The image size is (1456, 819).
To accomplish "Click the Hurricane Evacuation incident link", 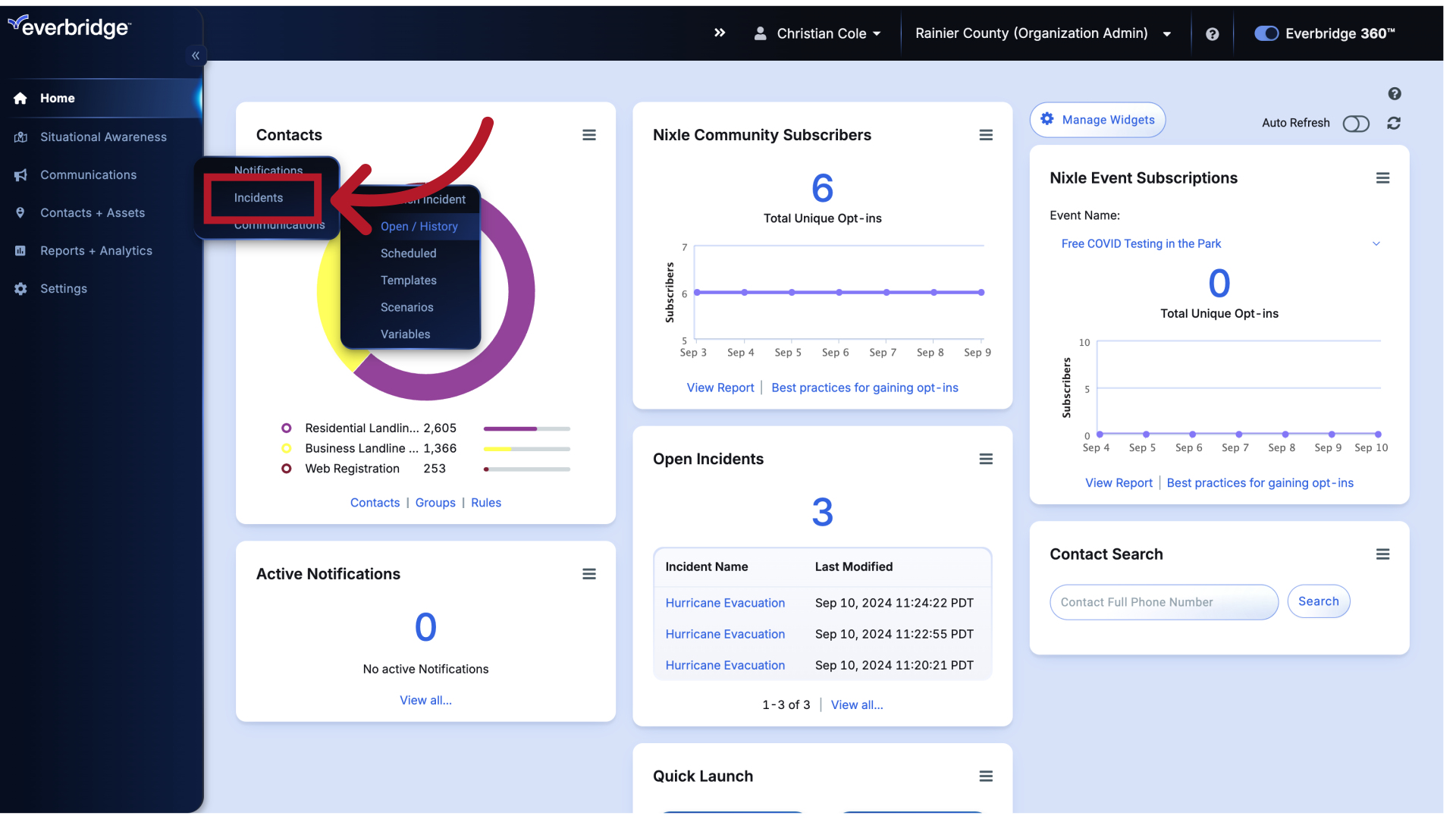I will (x=724, y=602).
